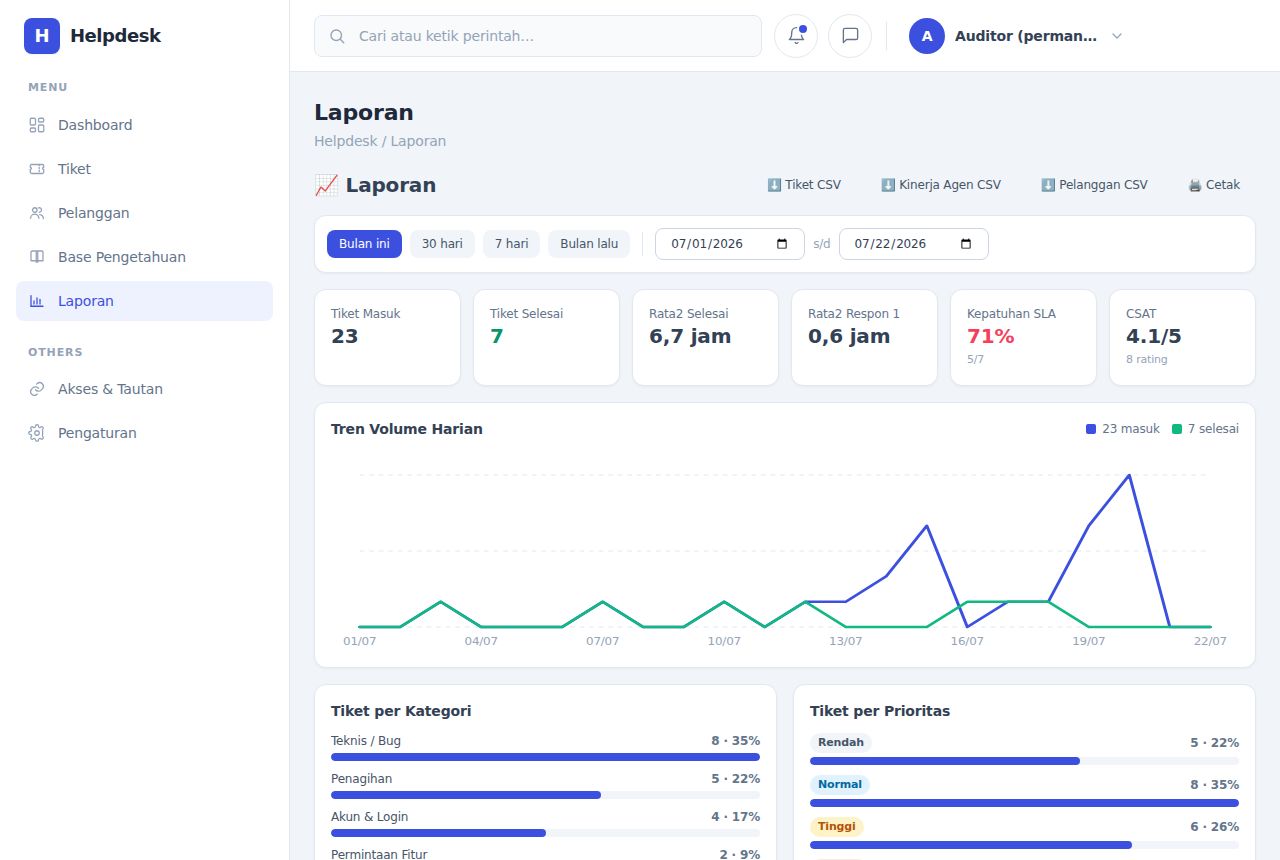1280x860 pixels.
Task: Go to Tiket in the sidebar
Action: click(144, 169)
